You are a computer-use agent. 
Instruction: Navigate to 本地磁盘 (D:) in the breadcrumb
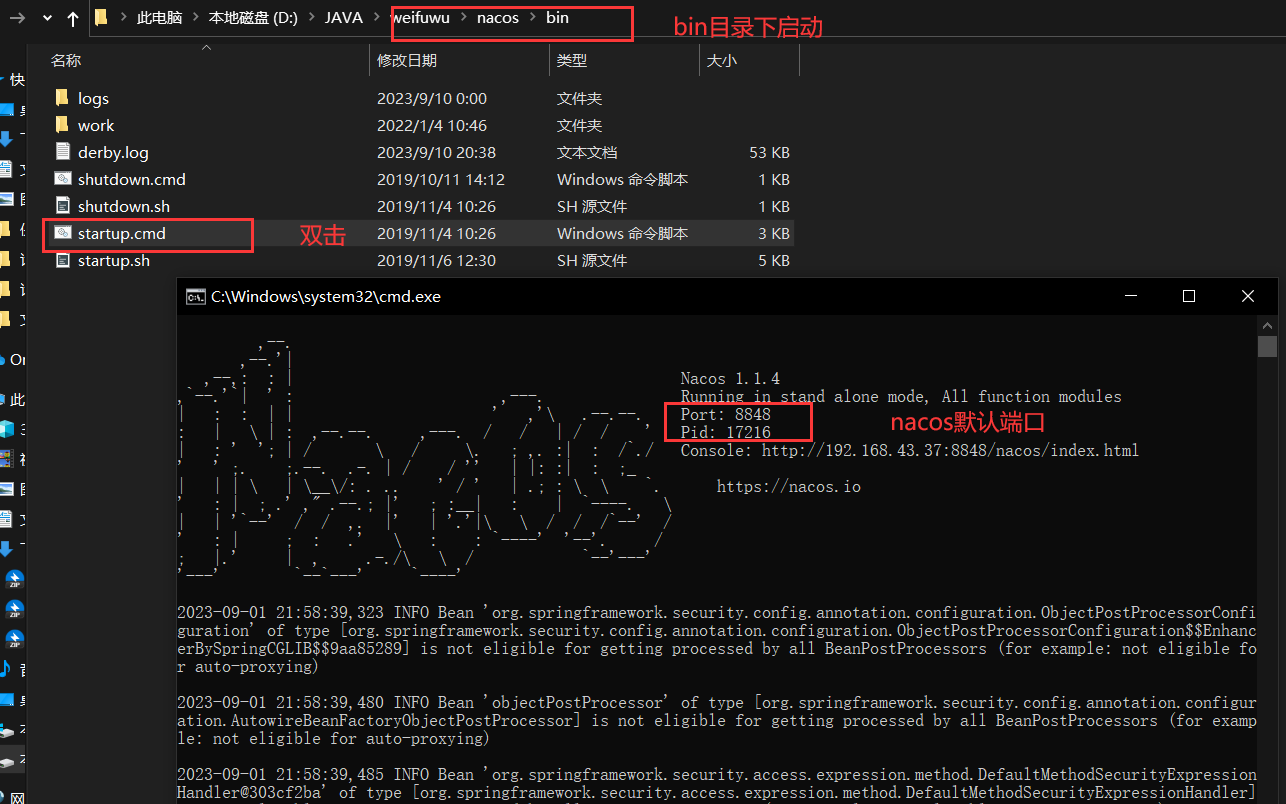click(x=253, y=18)
